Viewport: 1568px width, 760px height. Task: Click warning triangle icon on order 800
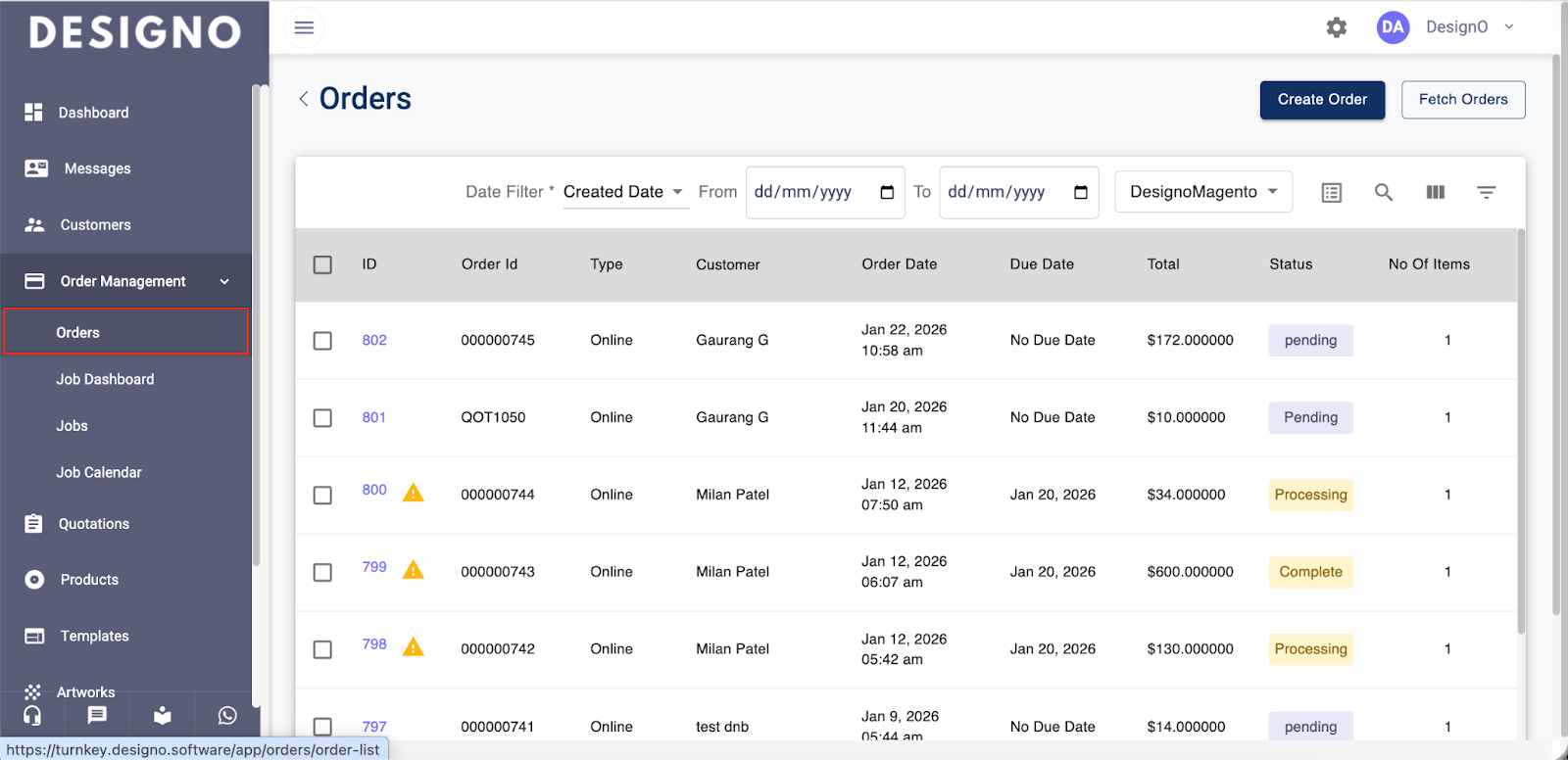[x=414, y=493]
